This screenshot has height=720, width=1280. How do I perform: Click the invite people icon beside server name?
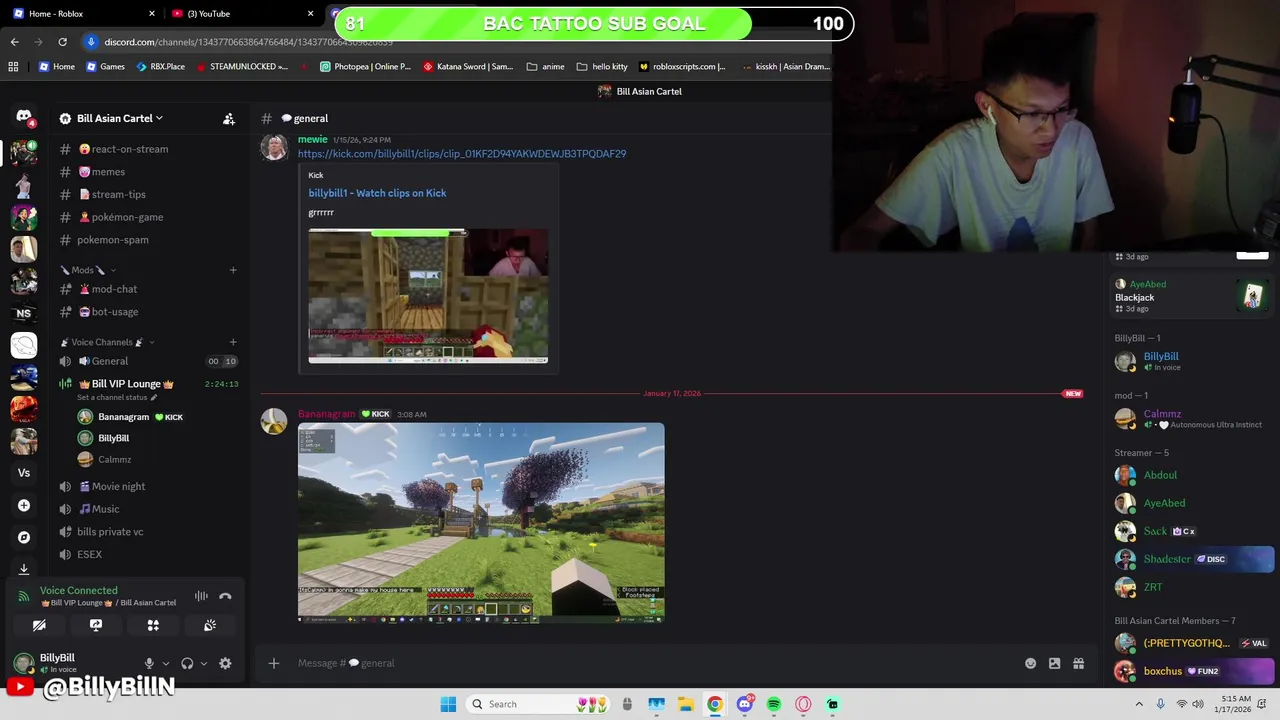pyautogui.click(x=229, y=118)
